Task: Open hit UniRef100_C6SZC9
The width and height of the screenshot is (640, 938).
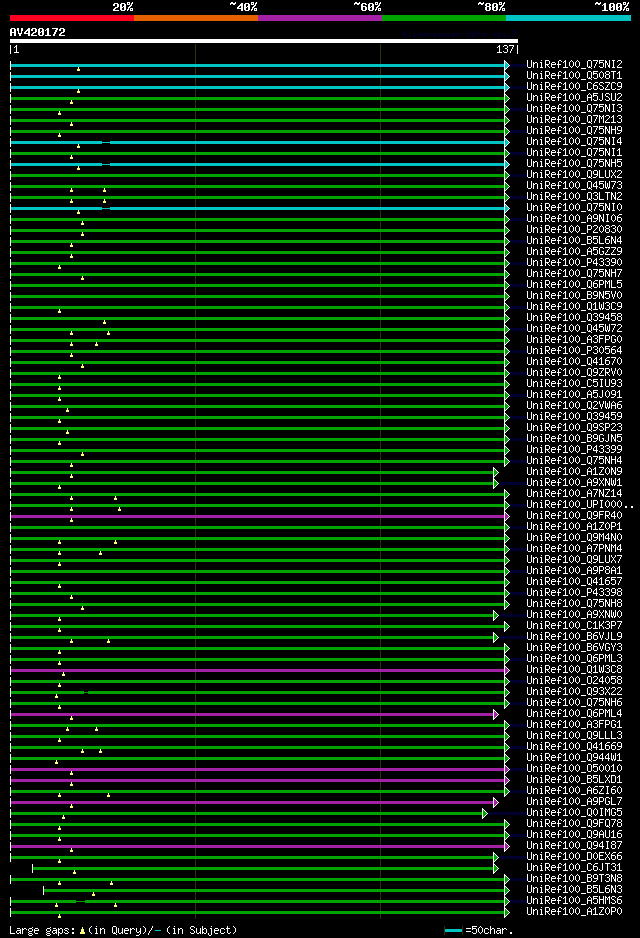Action: coord(574,86)
